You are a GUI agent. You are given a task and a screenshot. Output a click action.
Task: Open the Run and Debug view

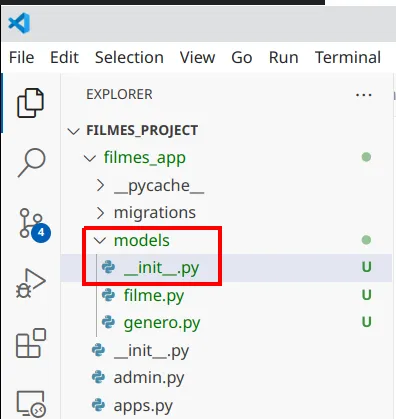pyautogui.click(x=31, y=283)
